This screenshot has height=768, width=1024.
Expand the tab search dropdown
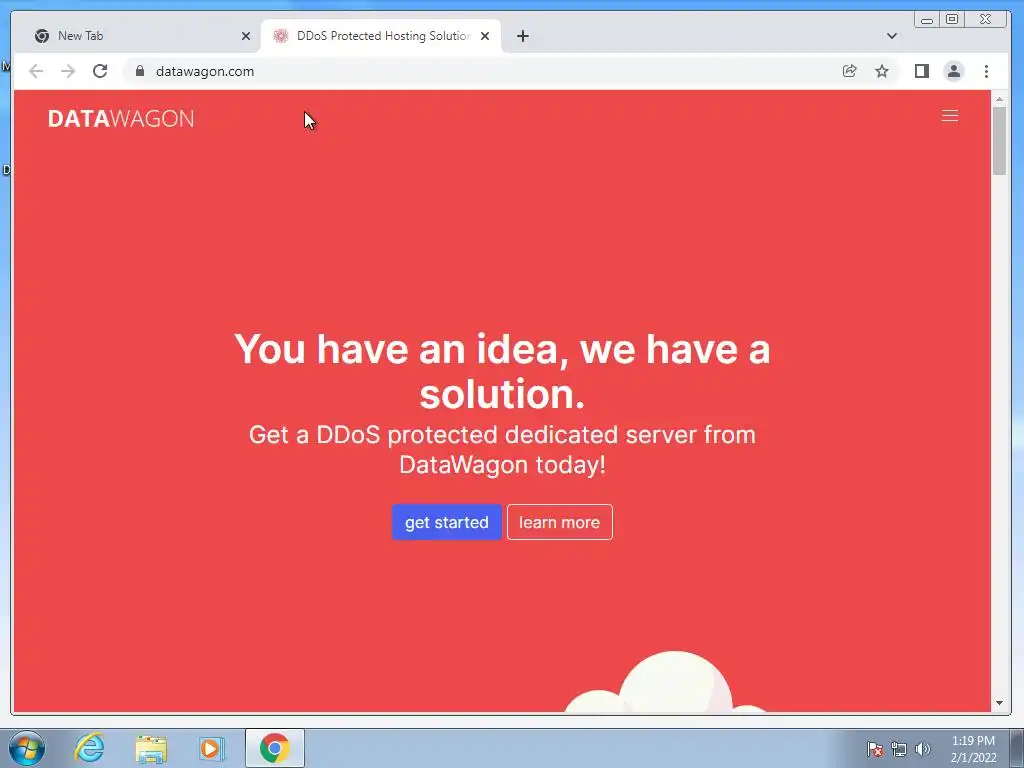[x=891, y=36]
